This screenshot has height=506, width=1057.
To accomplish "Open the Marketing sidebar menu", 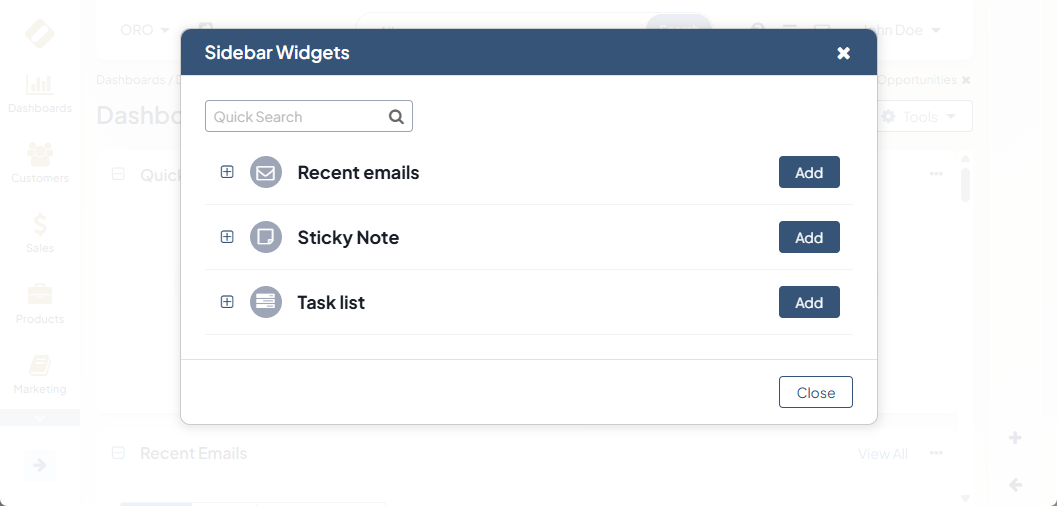I will click(x=40, y=374).
